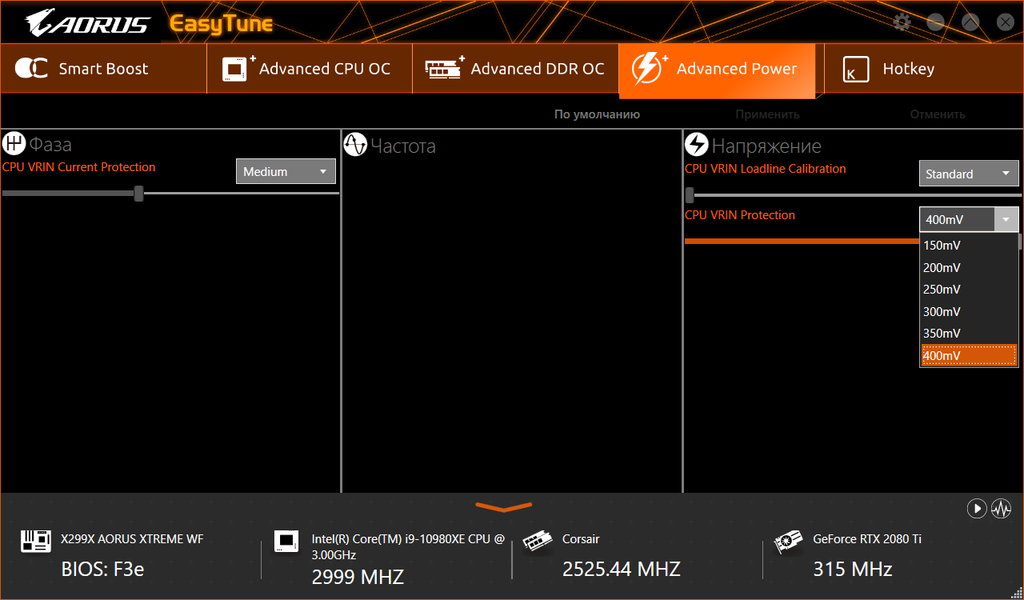Click the AORUS logo
Viewport: 1024px width, 600px height.
point(88,23)
